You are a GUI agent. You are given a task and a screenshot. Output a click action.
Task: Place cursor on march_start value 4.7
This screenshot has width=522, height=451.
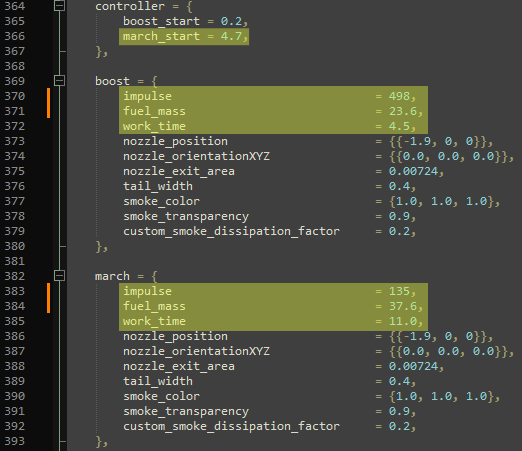(x=231, y=36)
